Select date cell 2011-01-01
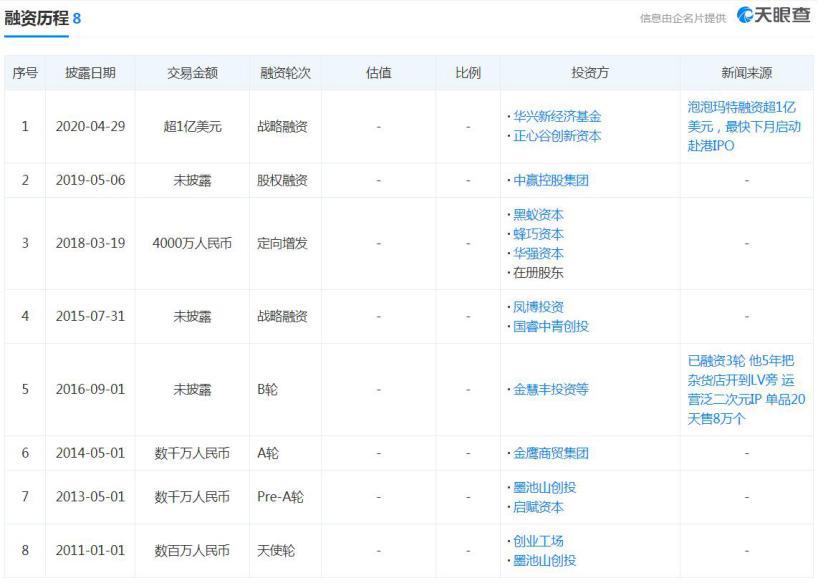Image resolution: width=818 pixels, height=583 pixels. (x=90, y=551)
